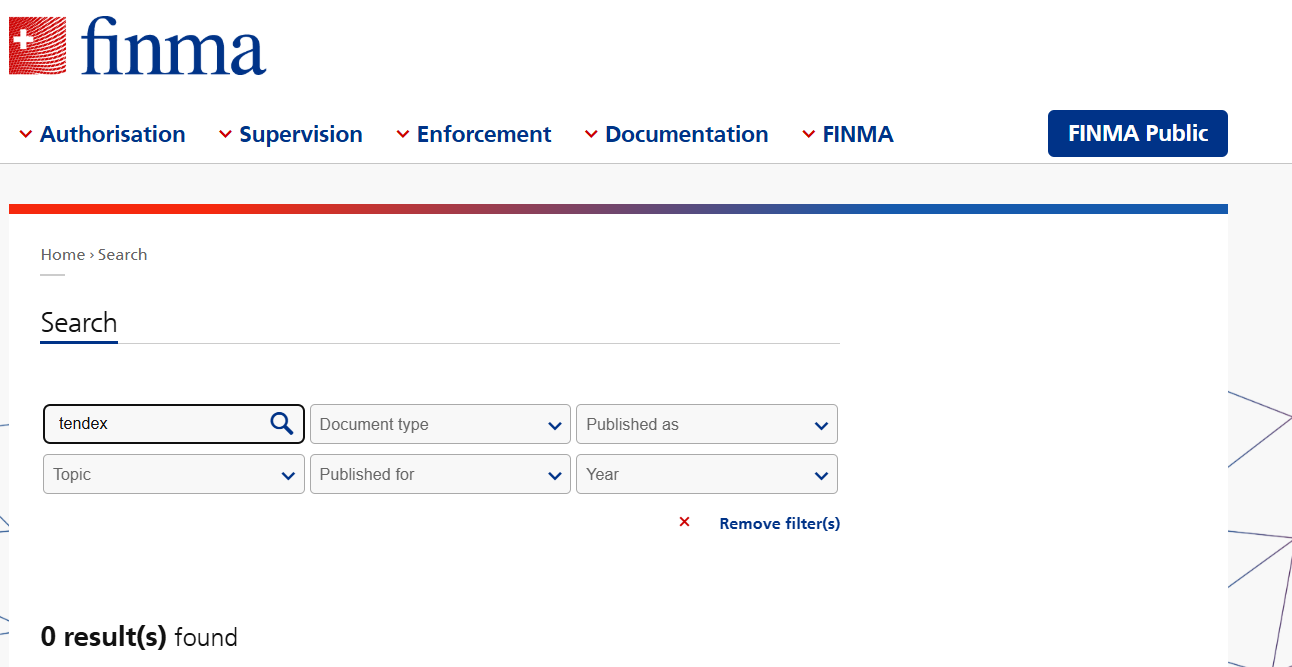
Task: Click the red chevron beside FINMA menu
Action: [x=809, y=134]
